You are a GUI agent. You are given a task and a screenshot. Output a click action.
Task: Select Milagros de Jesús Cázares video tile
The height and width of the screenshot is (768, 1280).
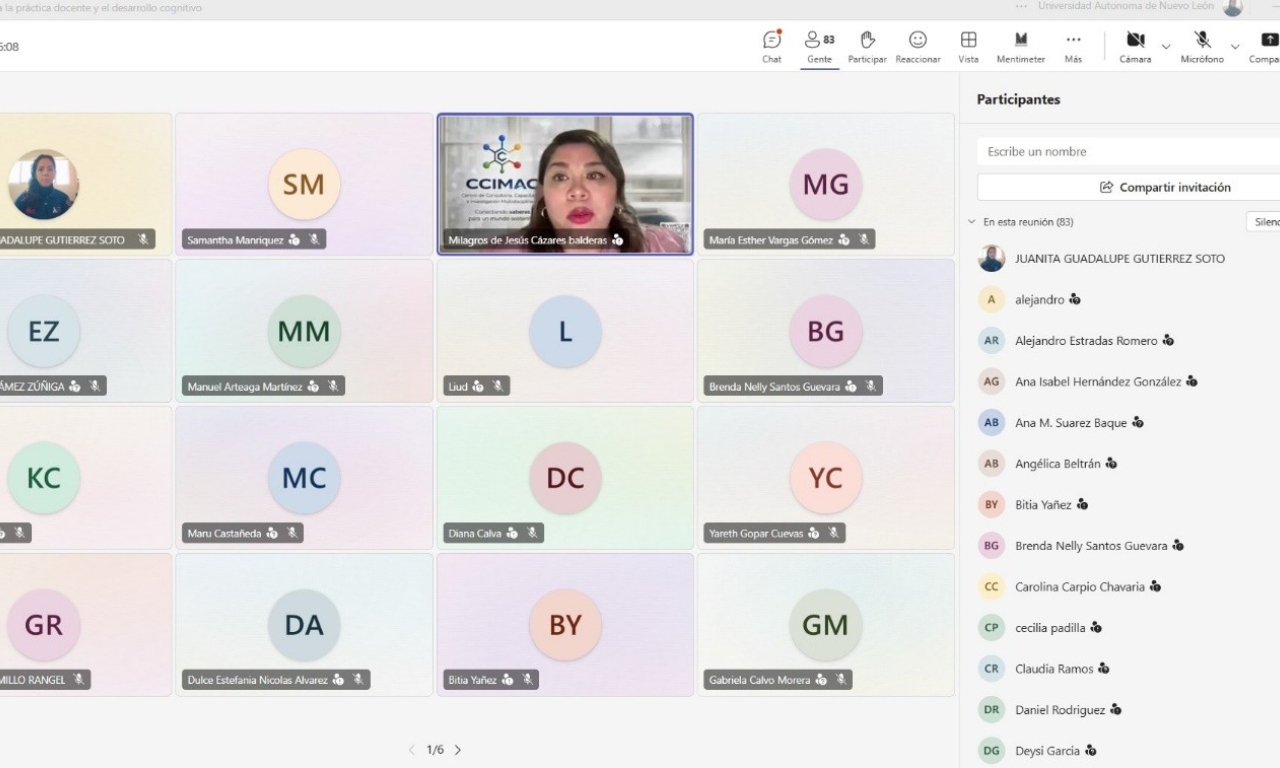[565, 184]
